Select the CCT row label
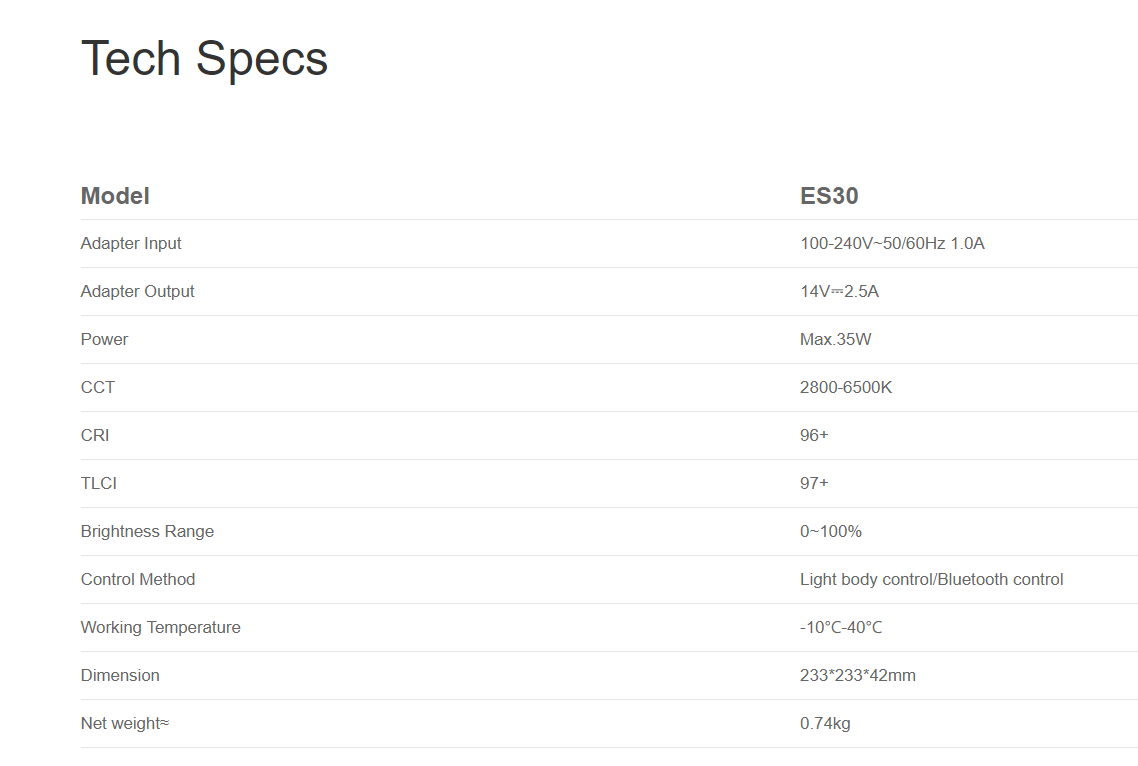1138x766 pixels. click(x=97, y=387)
